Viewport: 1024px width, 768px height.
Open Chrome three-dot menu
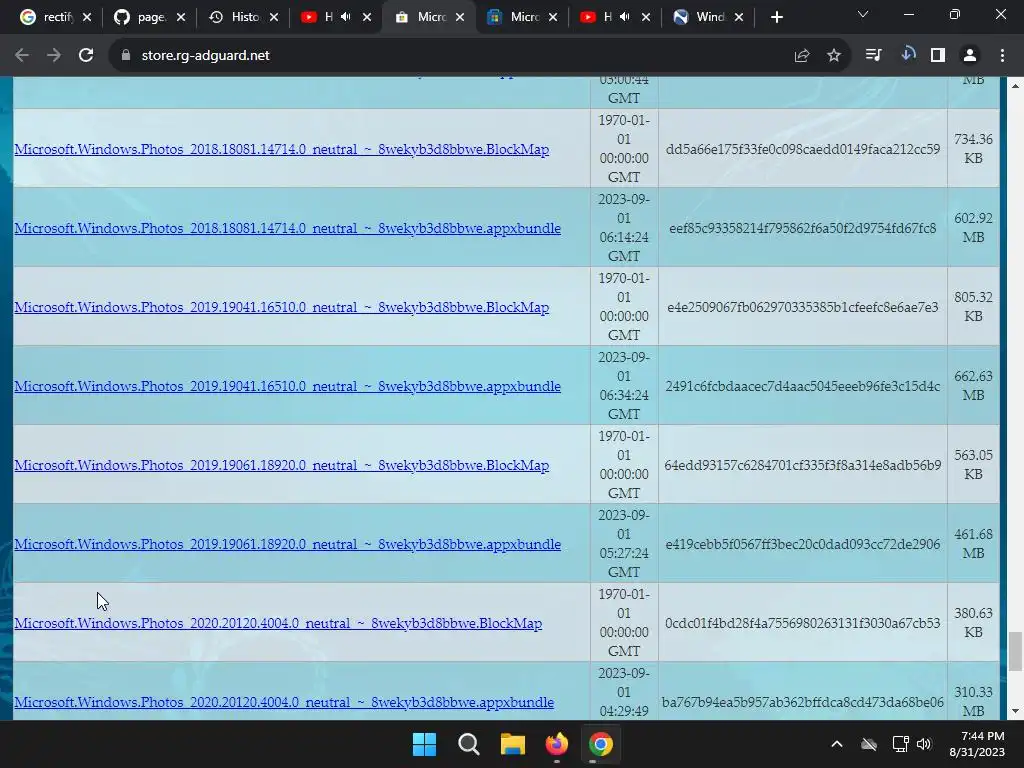(1002, 56)
